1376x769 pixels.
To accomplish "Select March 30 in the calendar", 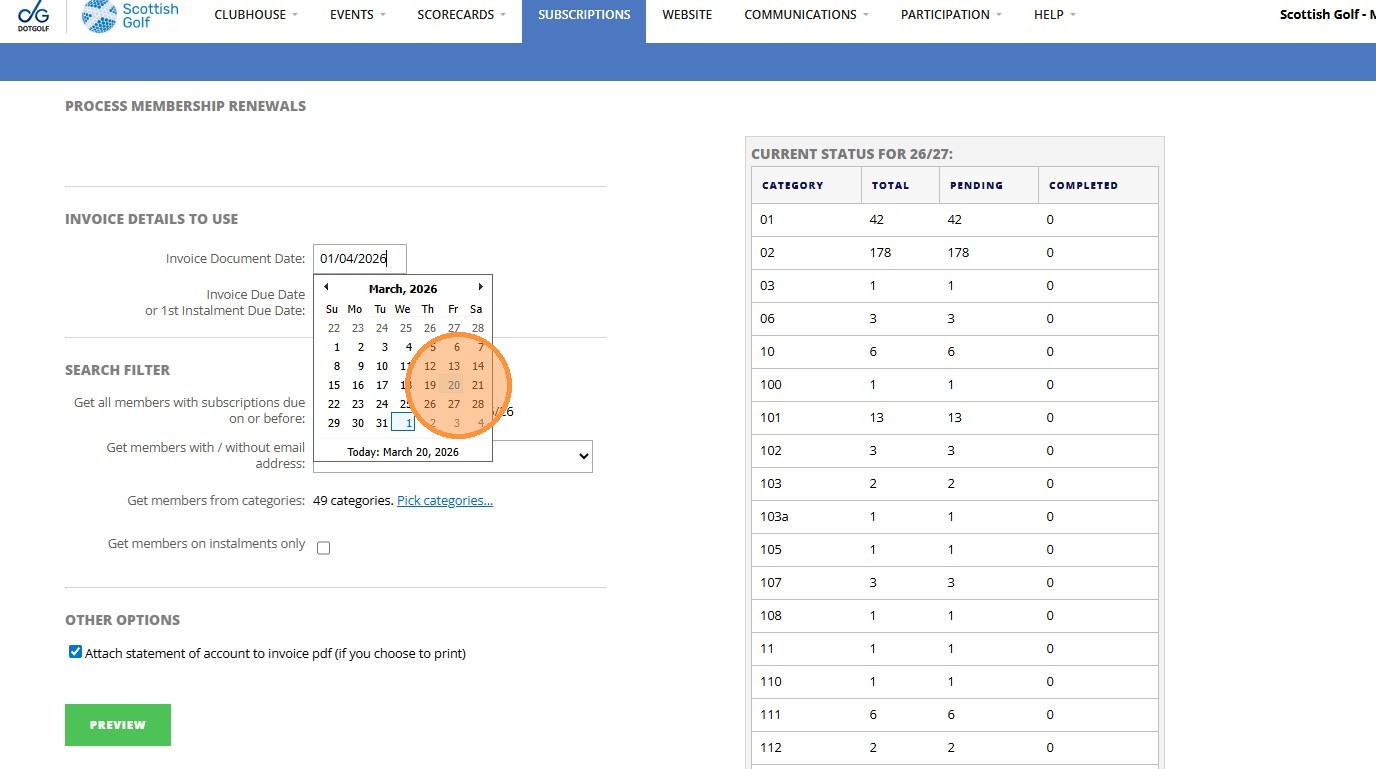I will [x=358, y=423].
